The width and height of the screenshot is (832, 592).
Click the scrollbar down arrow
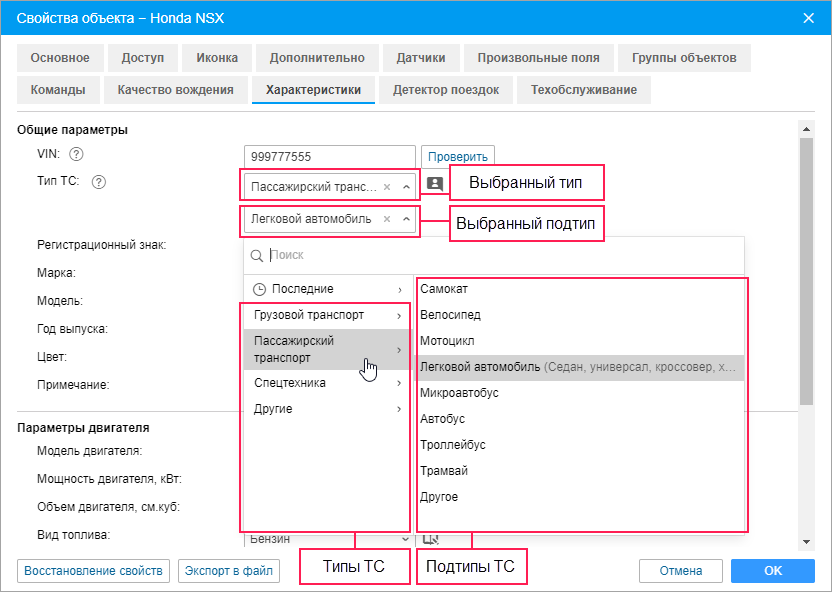tap(807, 542)
